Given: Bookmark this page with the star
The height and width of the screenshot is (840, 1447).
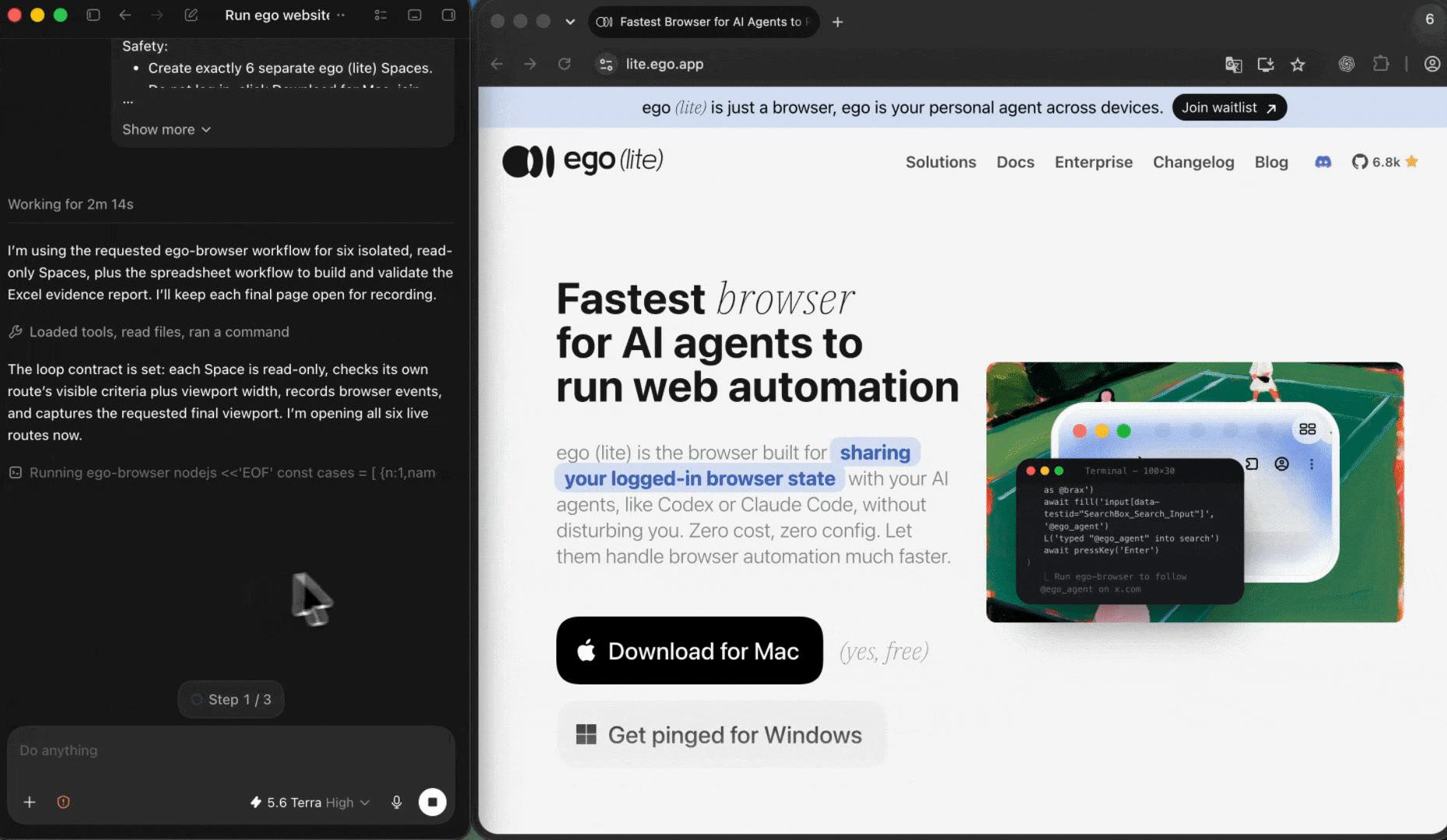Looking at the screenshot, I should coord(1298,65).
